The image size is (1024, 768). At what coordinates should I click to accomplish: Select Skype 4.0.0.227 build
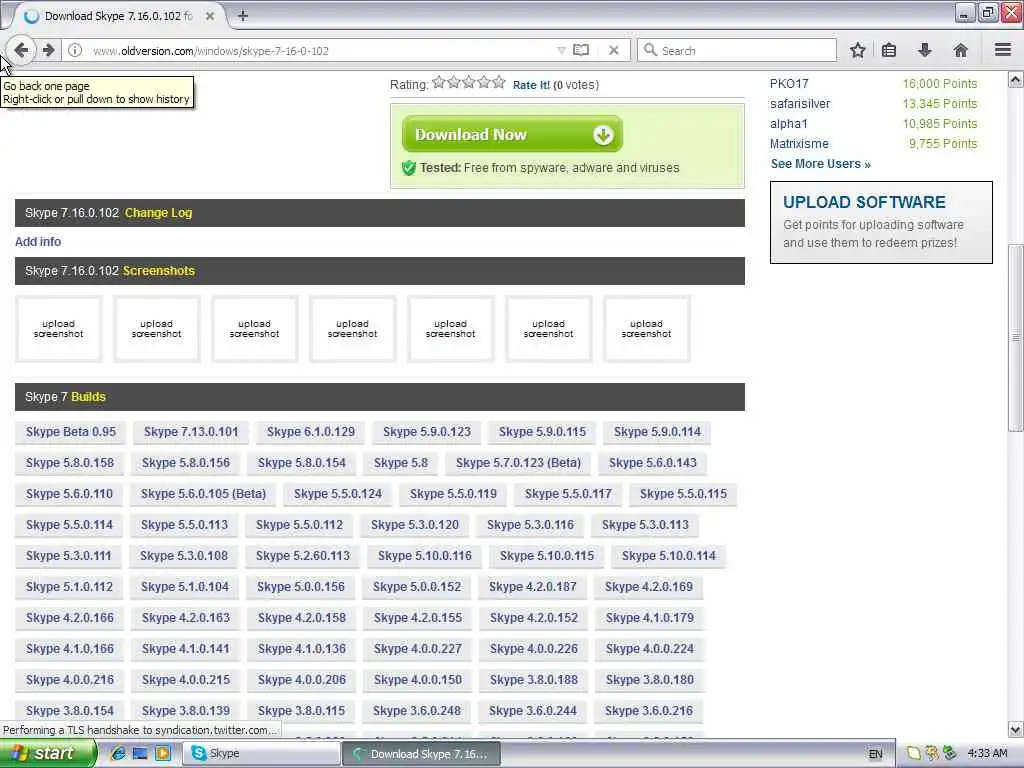[x=418, y=649]
